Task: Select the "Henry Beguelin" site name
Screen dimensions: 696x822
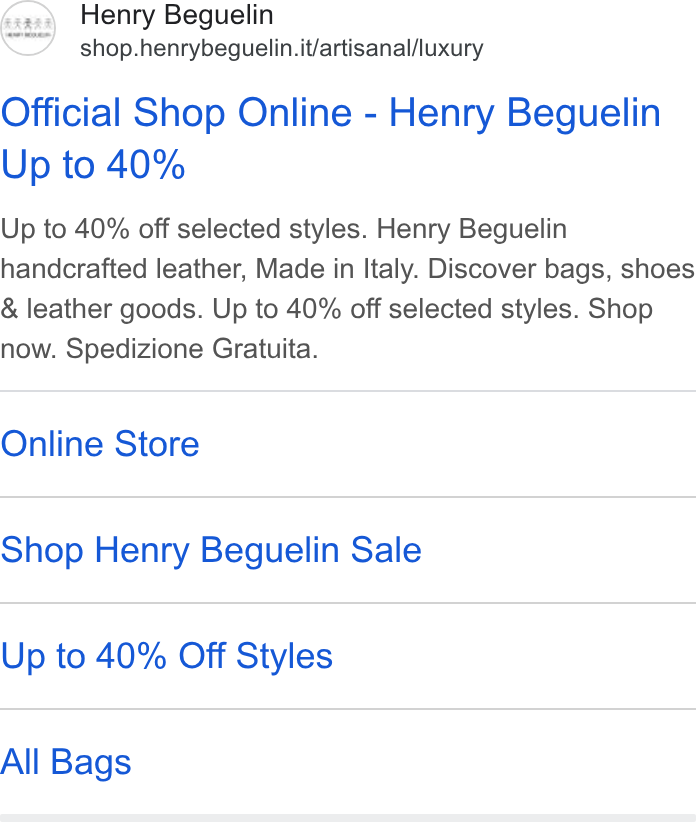Action: pos(177,15)
